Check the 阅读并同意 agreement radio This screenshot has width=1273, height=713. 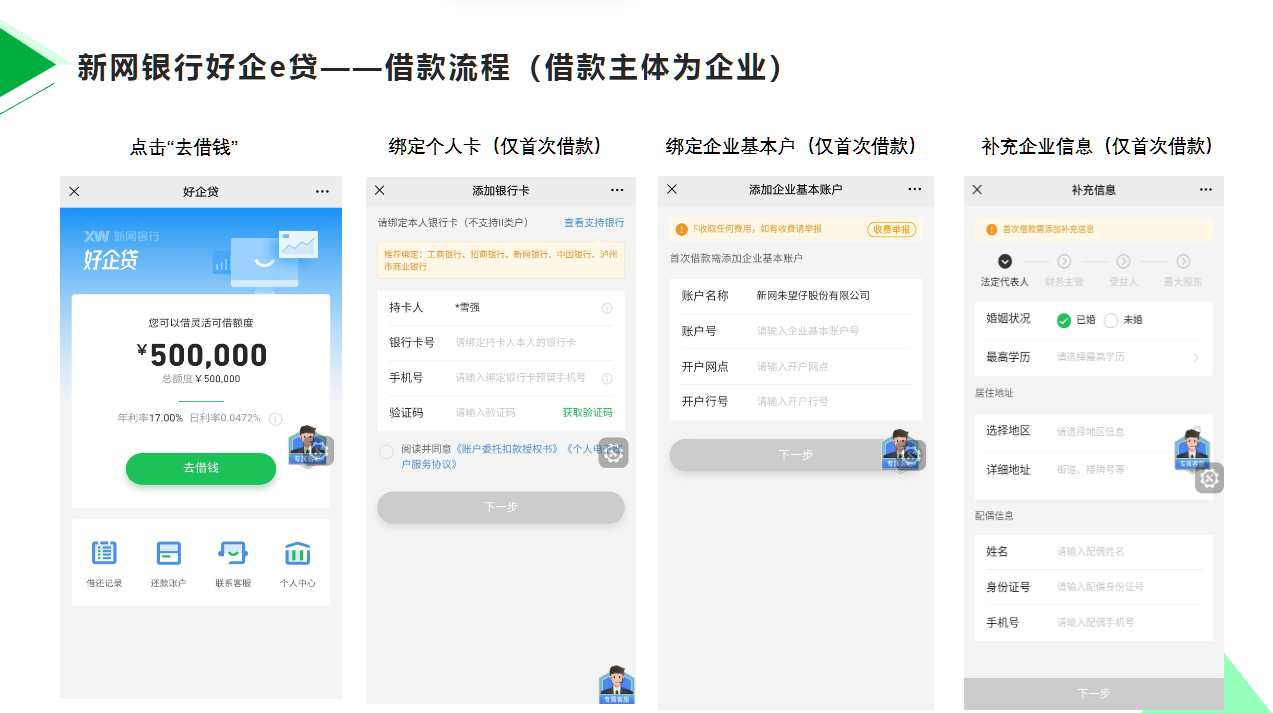tap(386, 452)
